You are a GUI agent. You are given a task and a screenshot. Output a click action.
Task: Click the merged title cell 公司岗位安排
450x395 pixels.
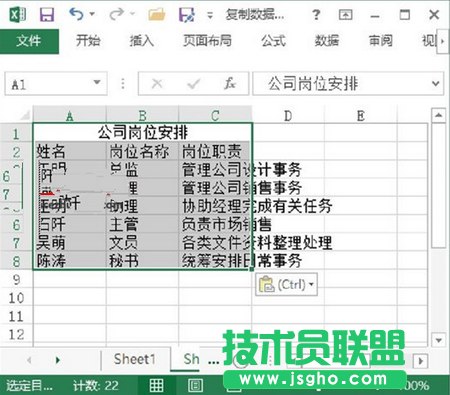click(x=143, y=133)
